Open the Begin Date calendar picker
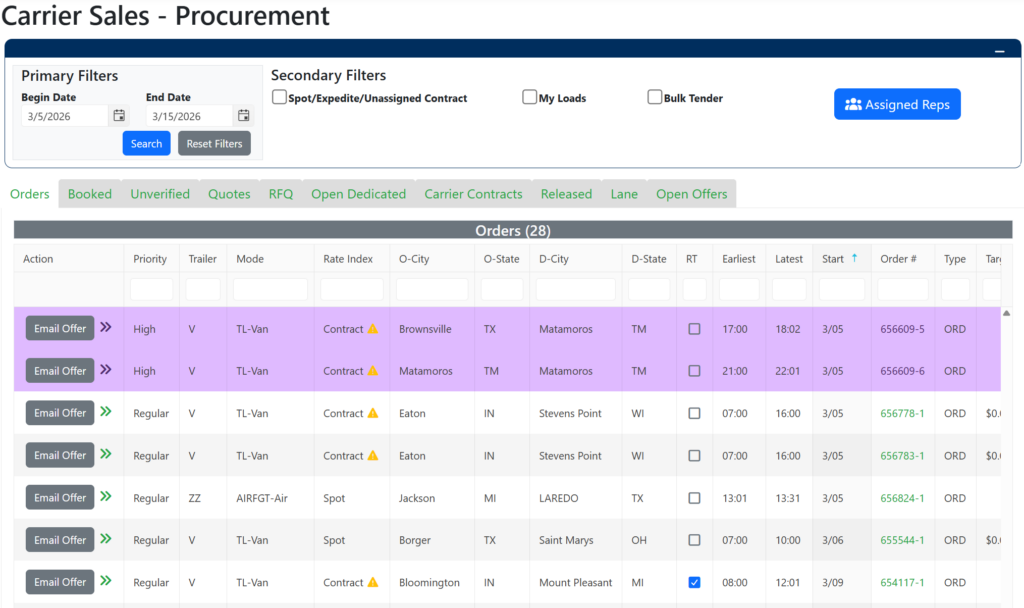 pyautogui.click(x=119, y=116)
